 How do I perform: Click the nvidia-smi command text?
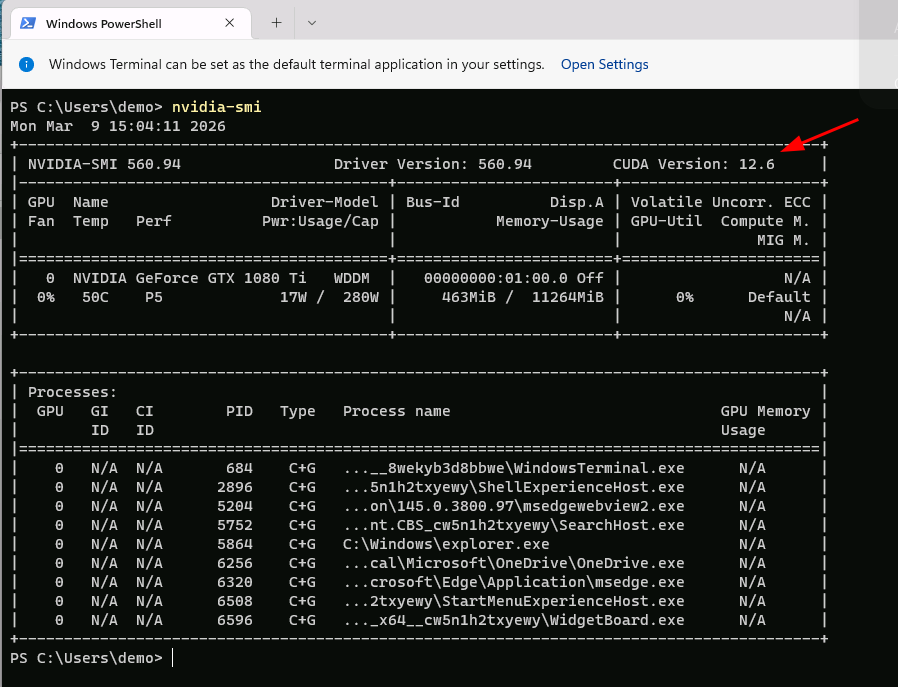(x=216, y=107)
